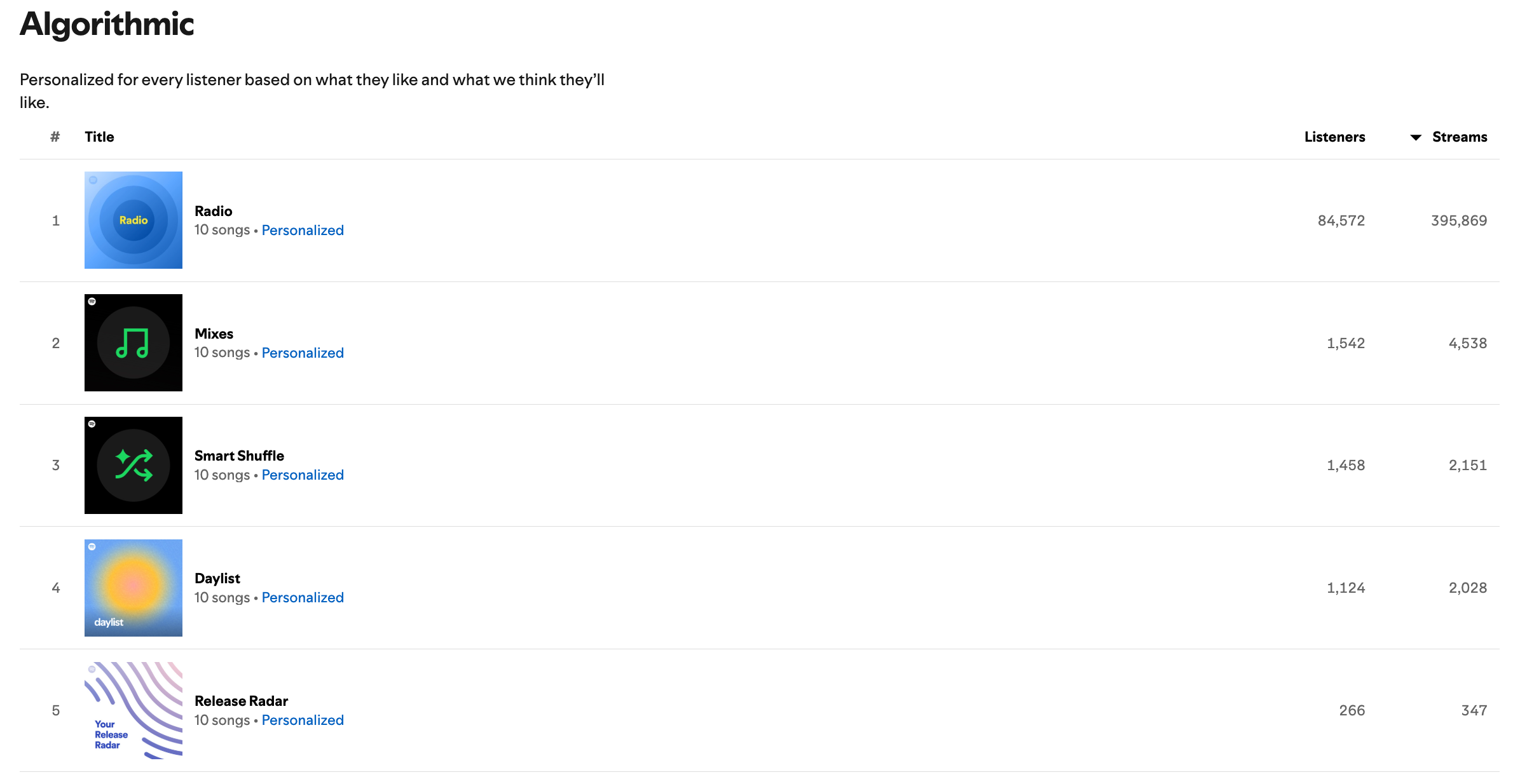The height and width of the screenshot is (784, 1527).
Task: Click the Smart Shuffle arrows cover
Action: pyautogui.click(x=133, y=465)
